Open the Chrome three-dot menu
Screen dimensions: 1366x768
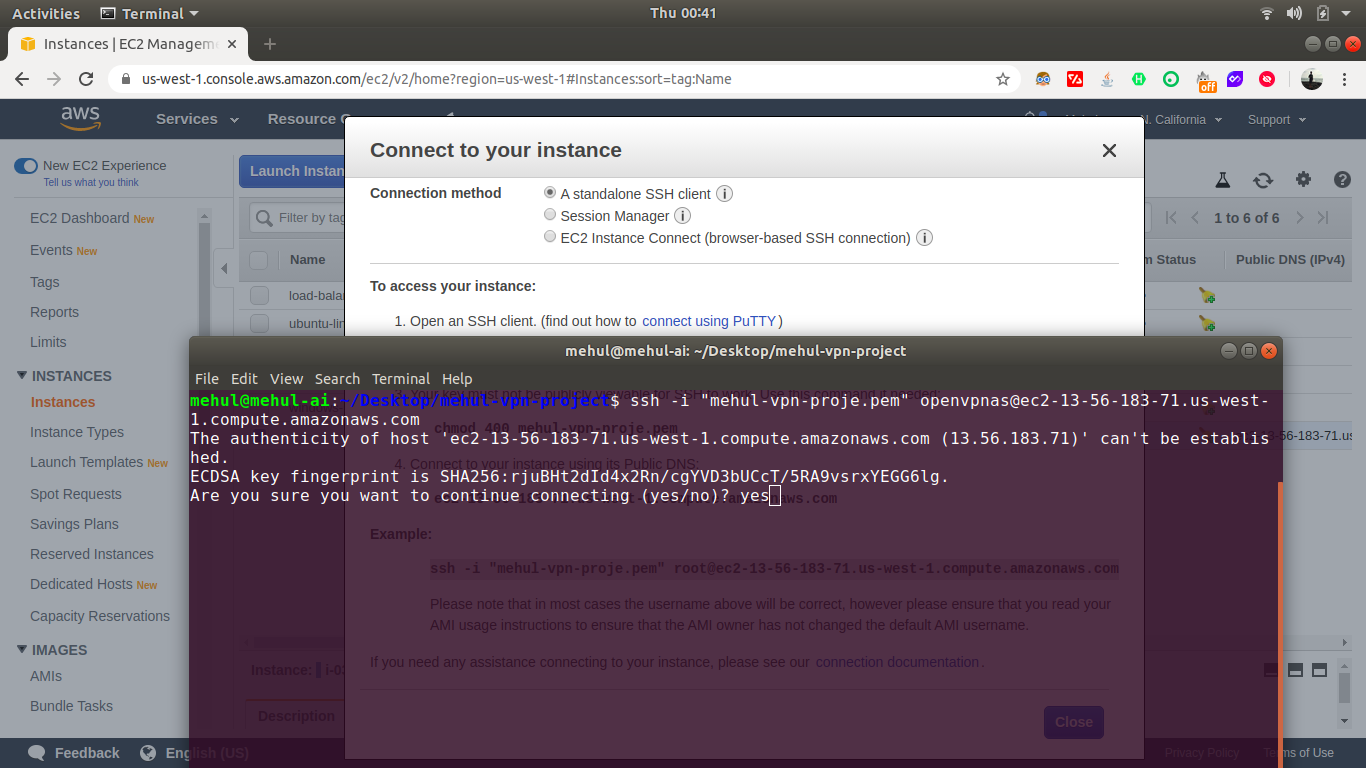tap(1345, 79)
